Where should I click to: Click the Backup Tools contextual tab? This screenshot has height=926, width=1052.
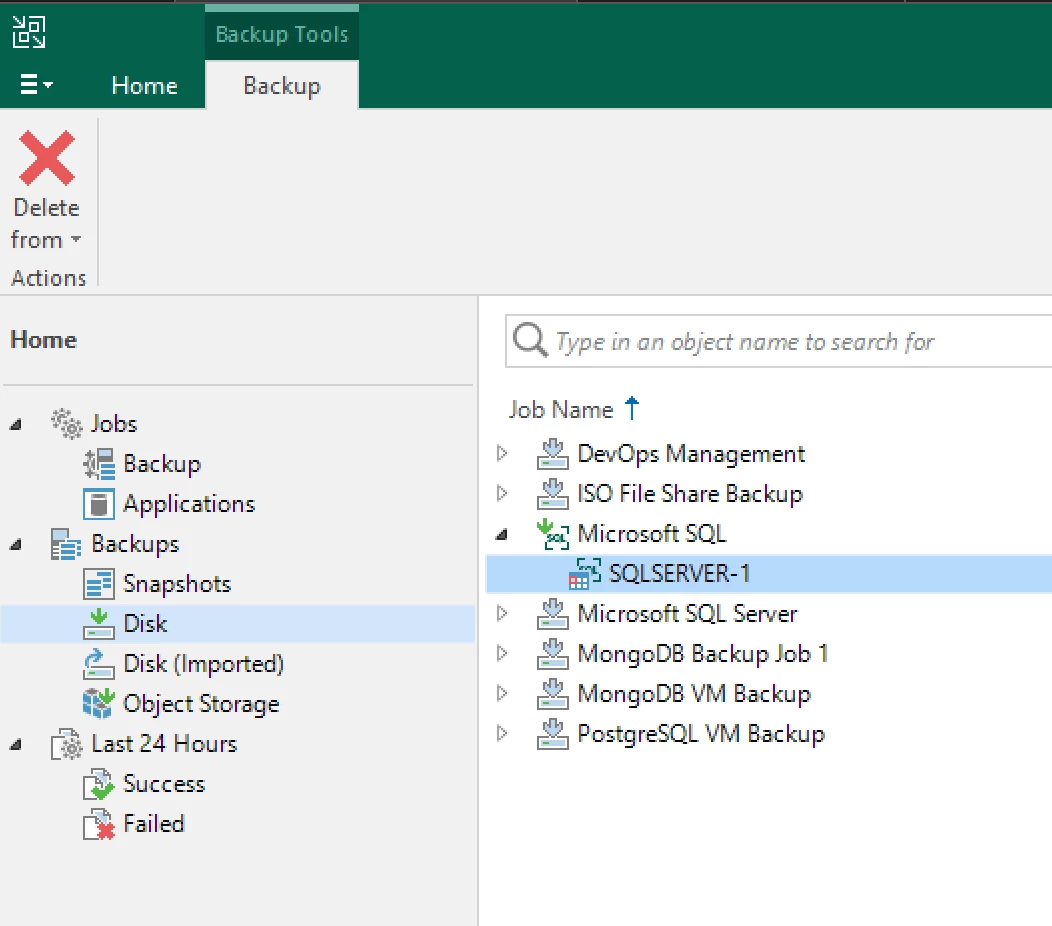pyautogui.click(x=282, y=34)
